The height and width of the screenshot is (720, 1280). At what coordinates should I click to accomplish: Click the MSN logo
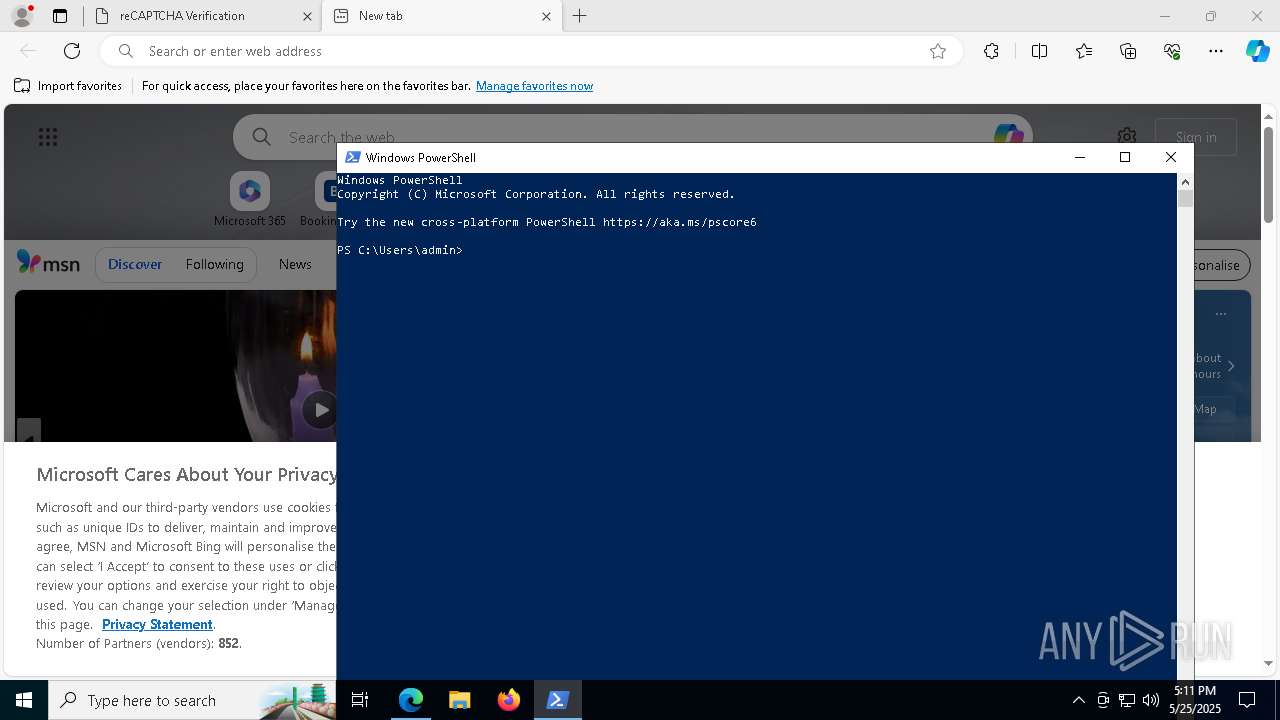[x=48, y=263]
